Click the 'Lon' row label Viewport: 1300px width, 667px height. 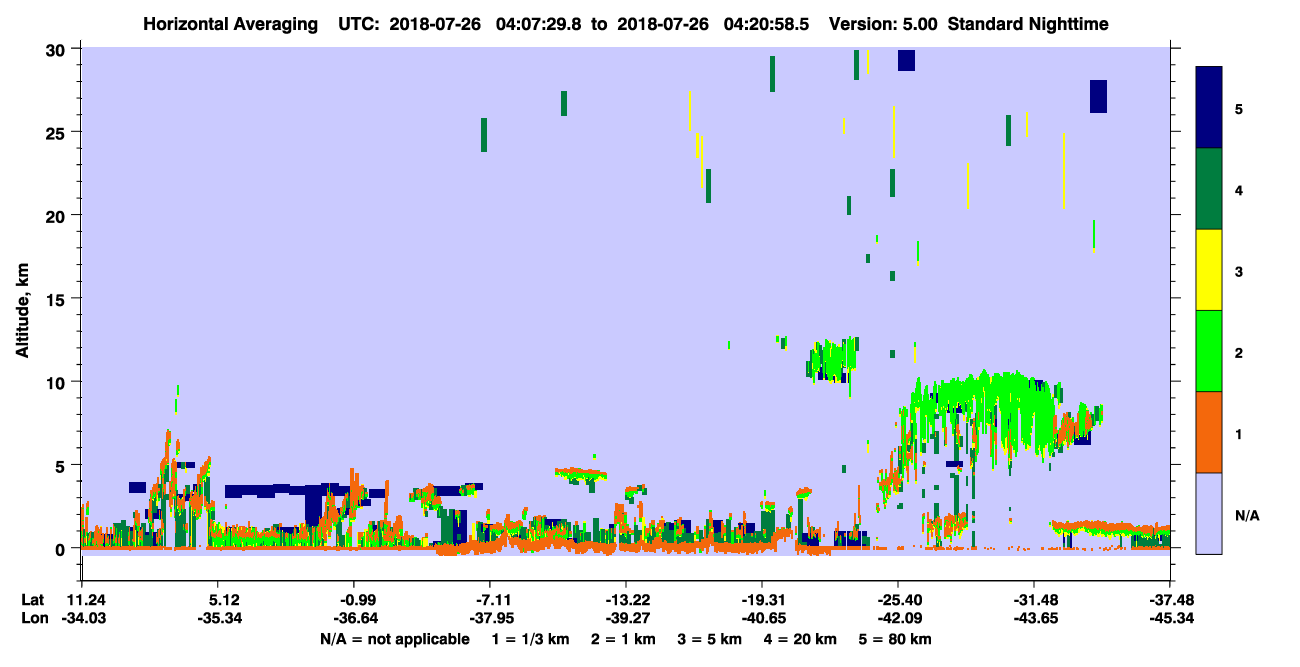tap(34, 619)
